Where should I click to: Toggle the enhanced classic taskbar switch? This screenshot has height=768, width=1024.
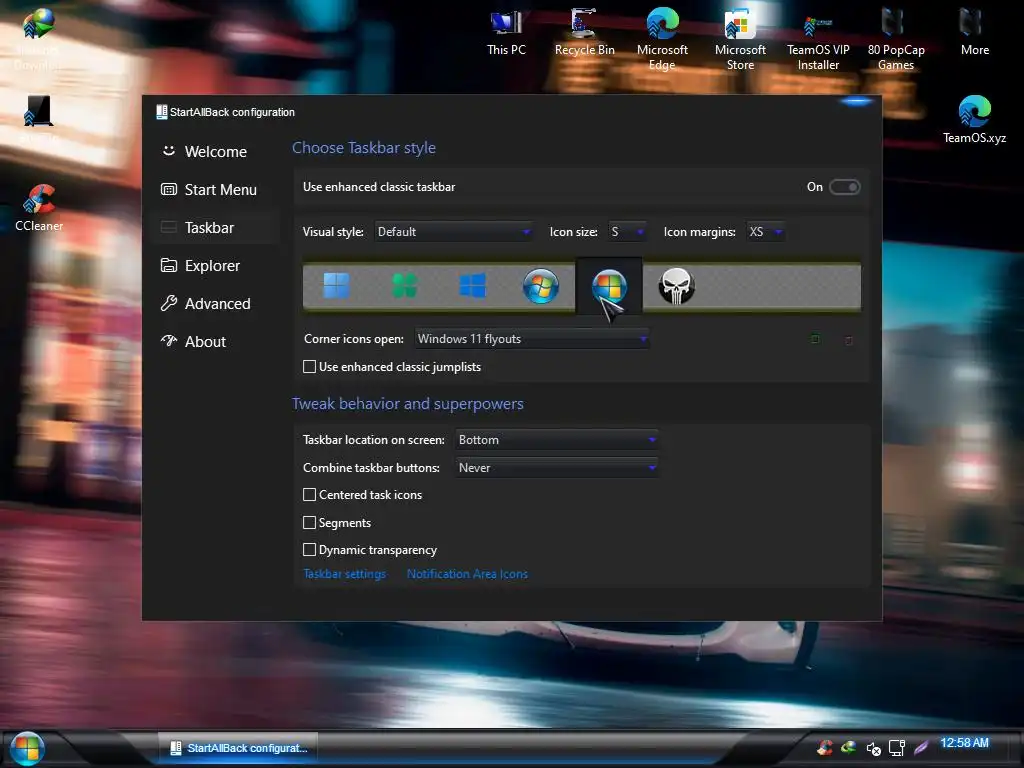coord(844,187)
